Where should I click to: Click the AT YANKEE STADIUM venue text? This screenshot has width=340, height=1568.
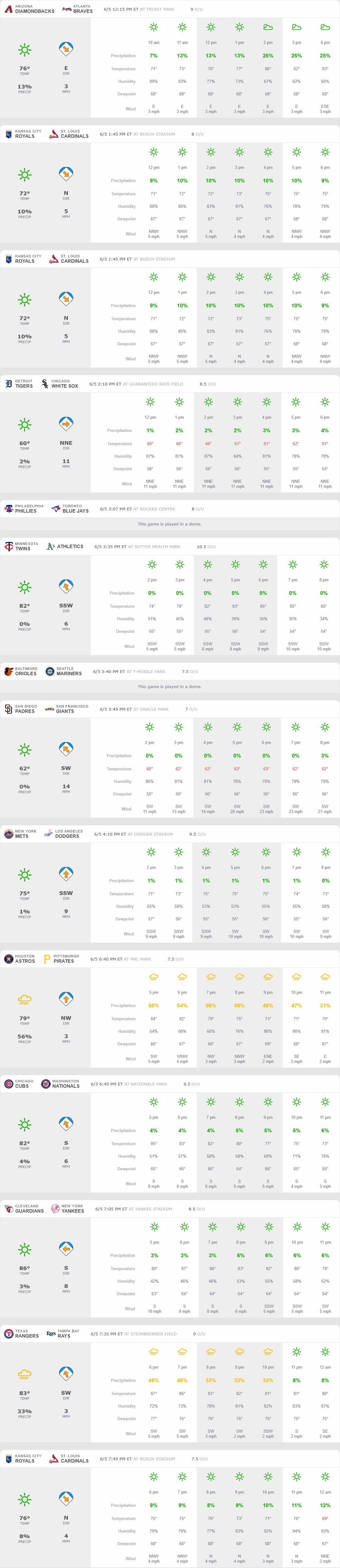[x=151, y=1209]
